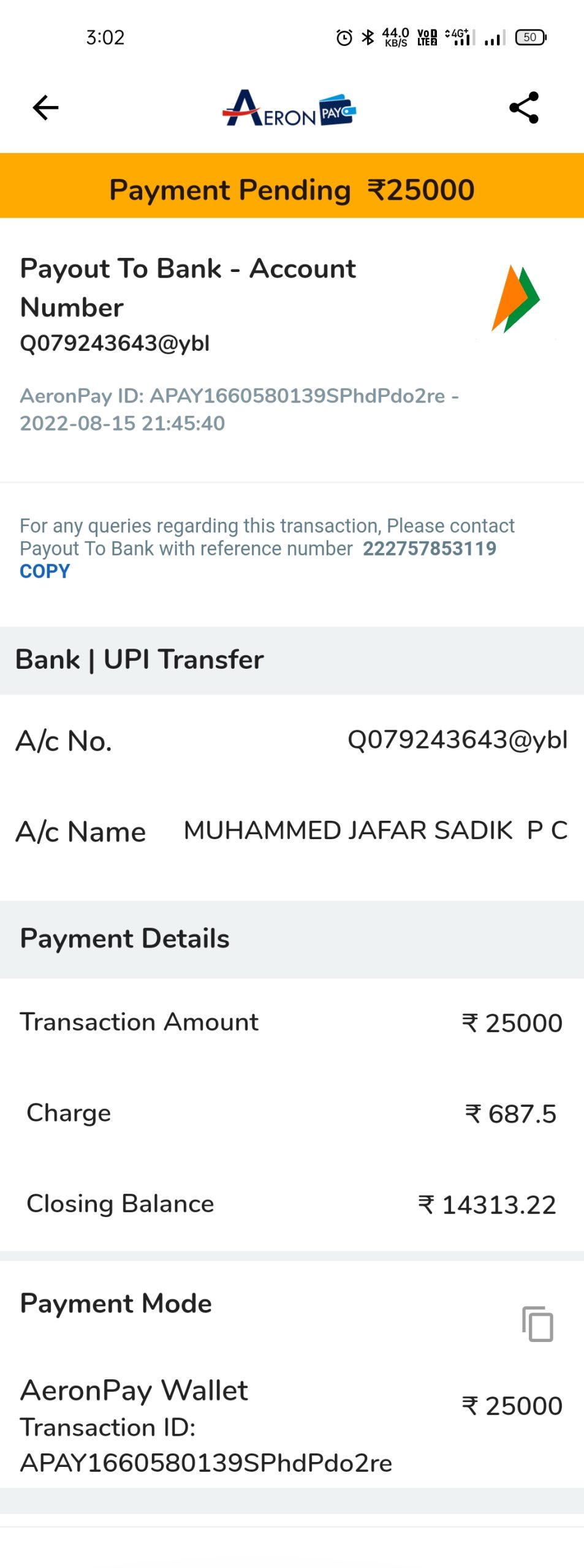The height and width of the screenshot is (1568, 584).
Task: Tap the battery indicator icon
Action: 531,38
